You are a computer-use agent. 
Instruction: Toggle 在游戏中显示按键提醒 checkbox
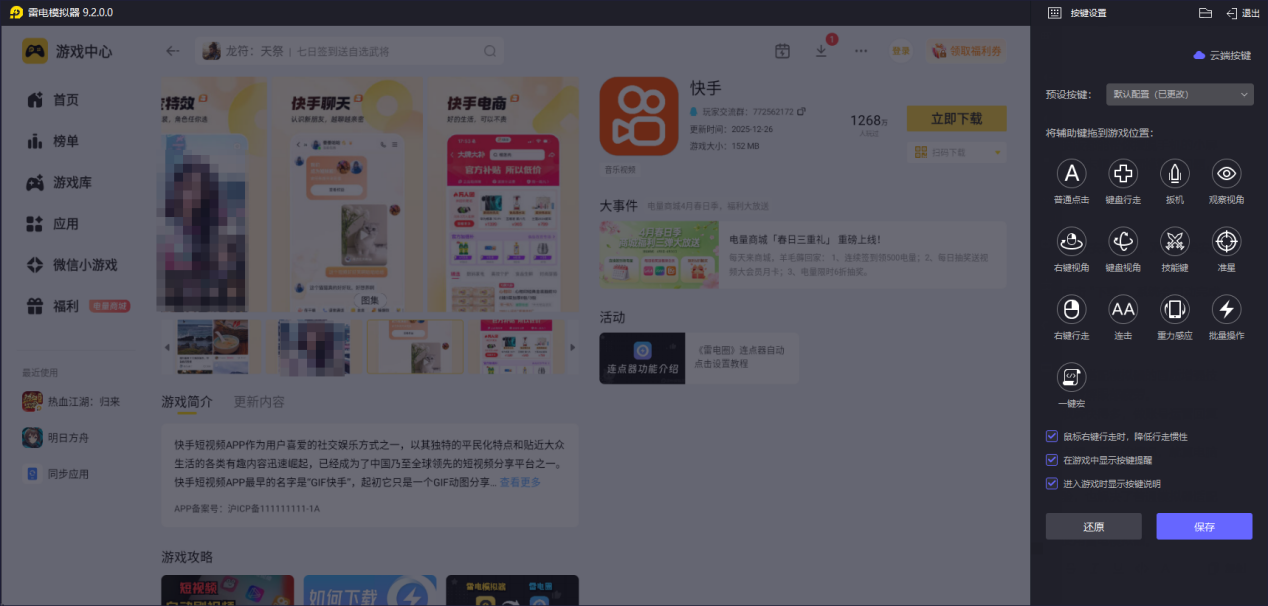coord(1051,460)
